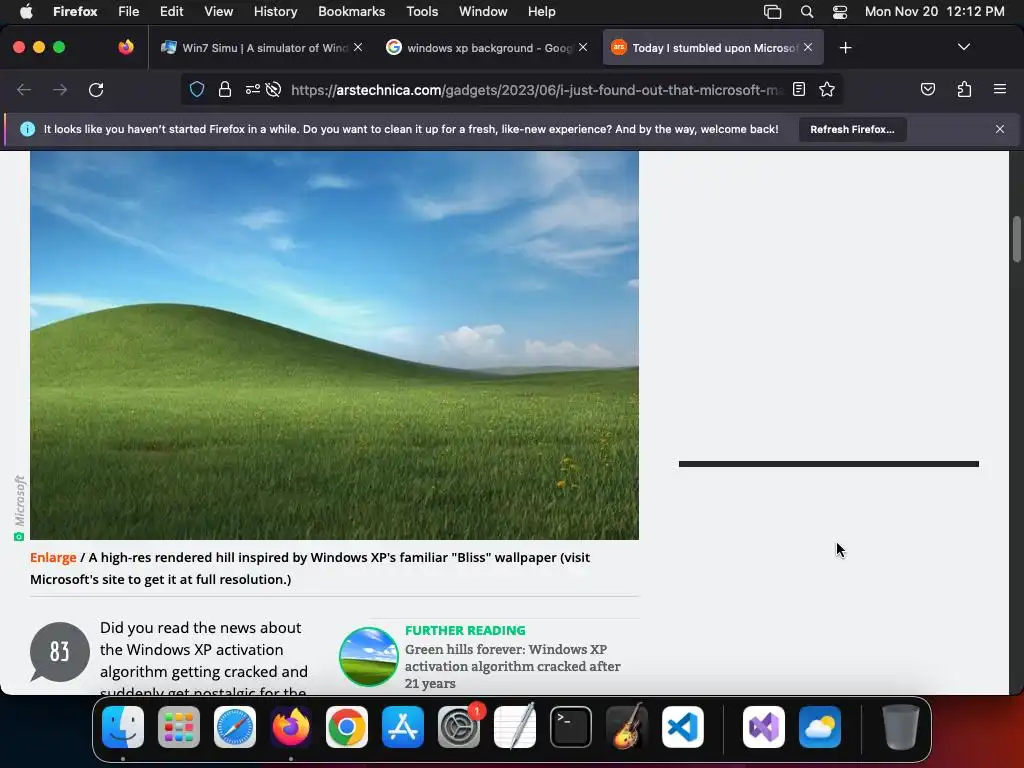Click the Refresh Firefox... button
This screenshot has height=768, width=1024.
pyautogui.click(x=852, y=129)
